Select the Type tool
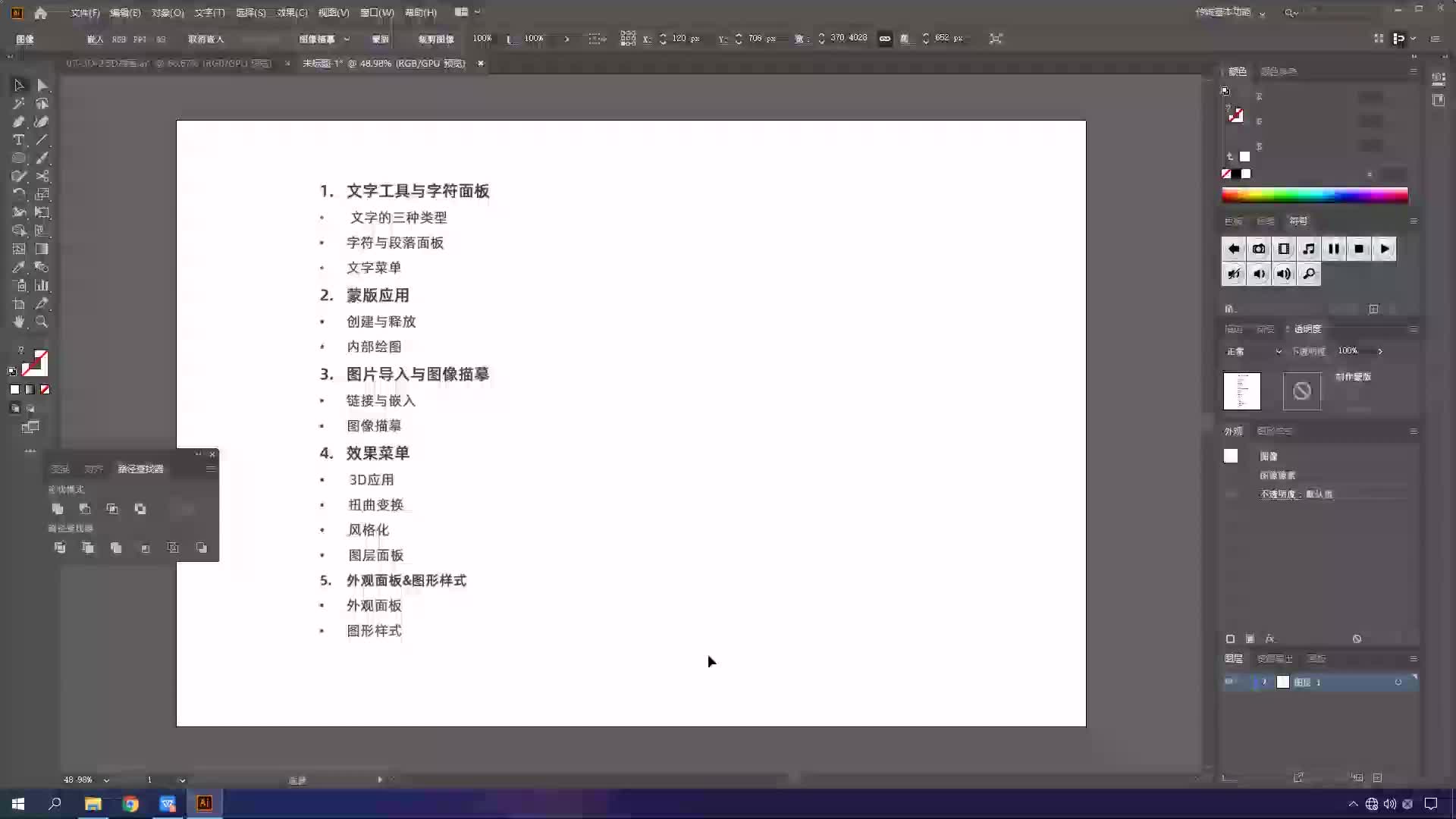 19,140
